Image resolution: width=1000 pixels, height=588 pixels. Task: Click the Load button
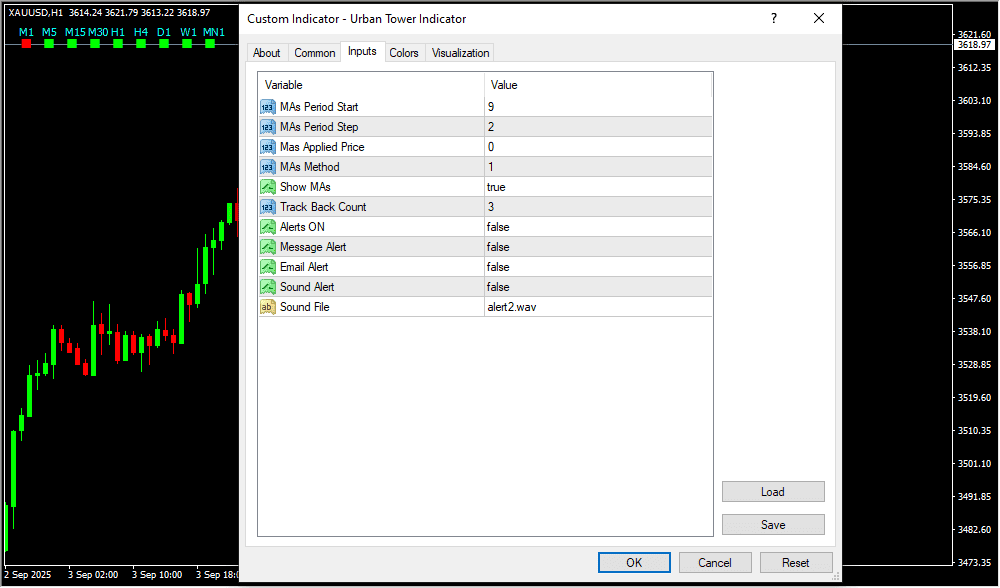(773, 492)
